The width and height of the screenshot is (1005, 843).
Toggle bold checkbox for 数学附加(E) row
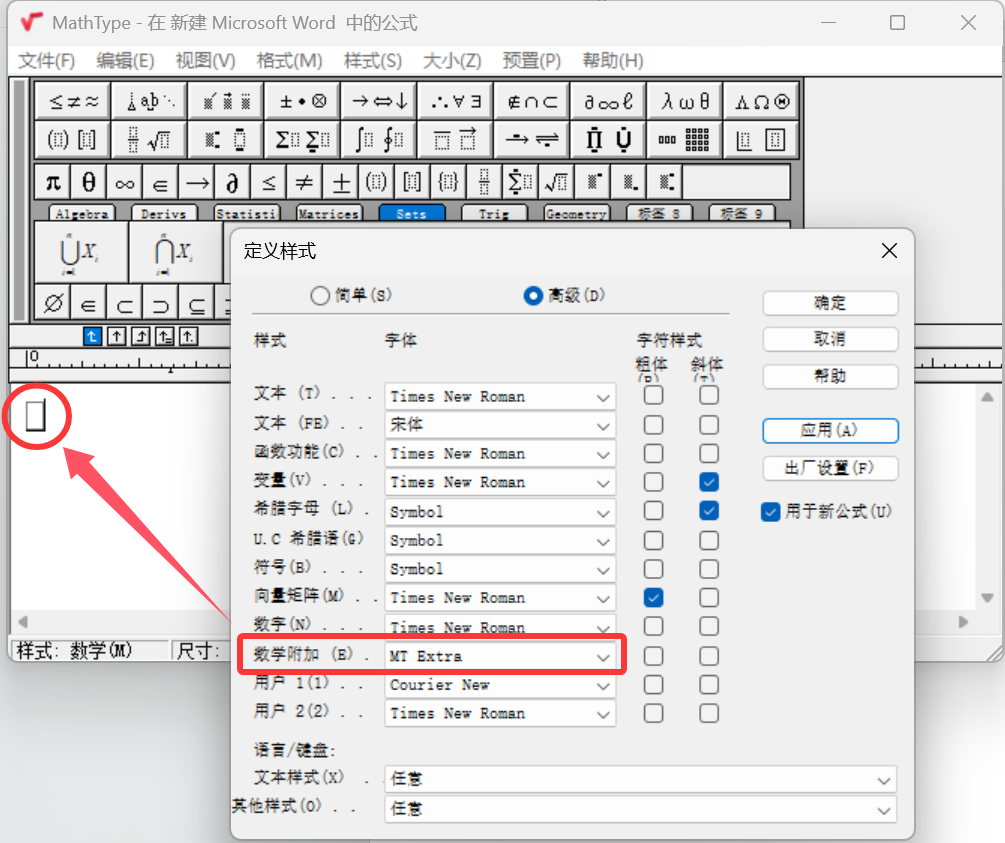click(653, 656)
